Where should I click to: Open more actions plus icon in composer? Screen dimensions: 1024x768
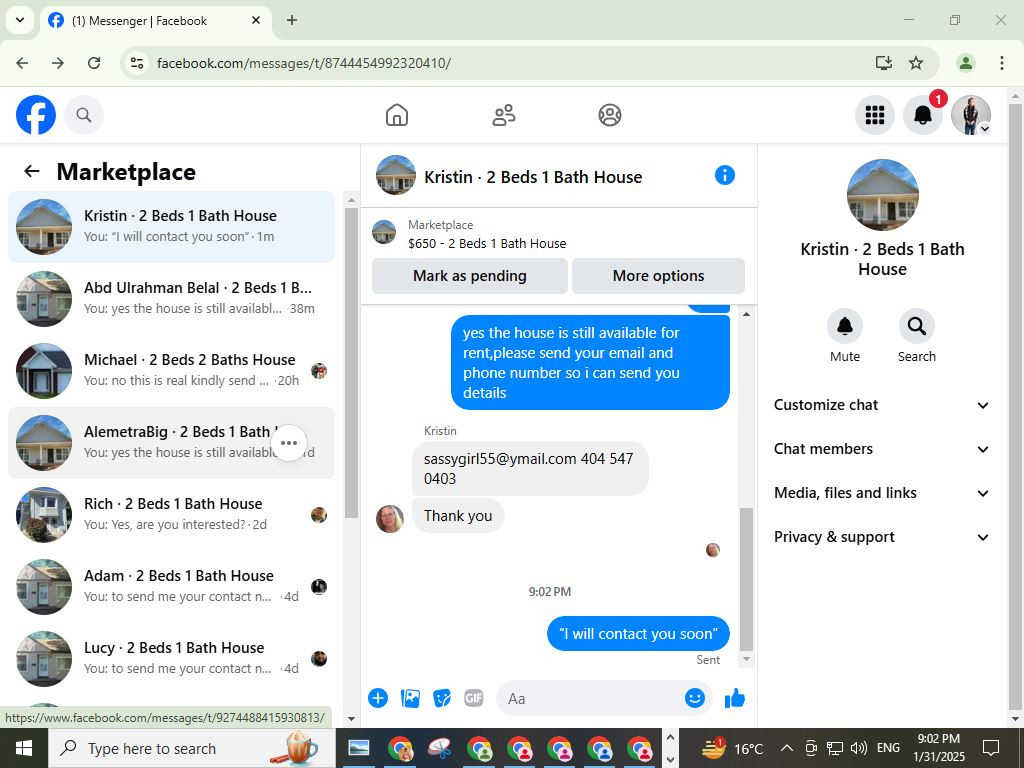click(x=378, y=698)
